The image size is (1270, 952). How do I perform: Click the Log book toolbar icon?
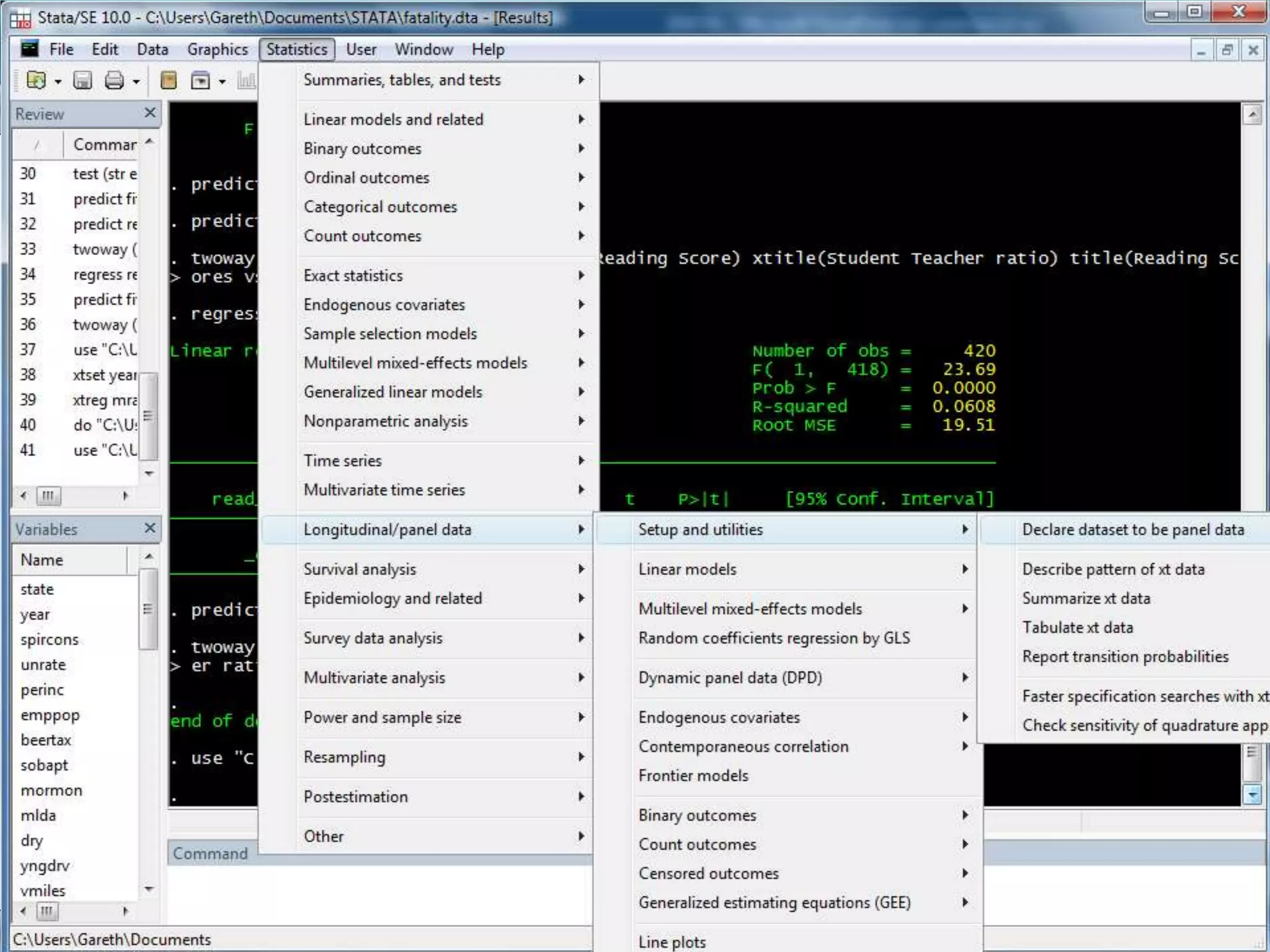click(169, 81)
